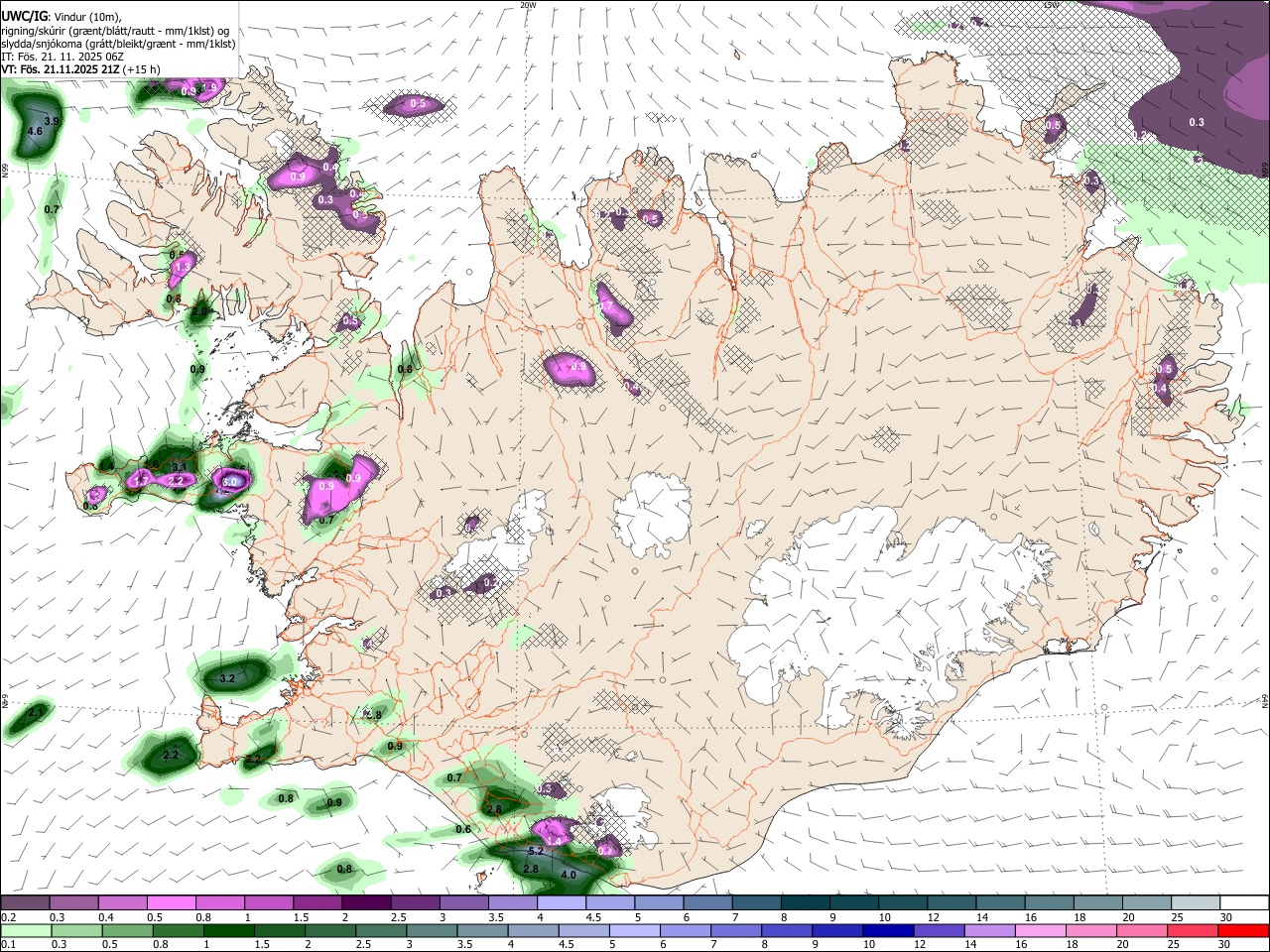Screen dimensions: 1270x952
Task: Select the rain scale swatch starting at 6
Action: (x=685, y=930)
